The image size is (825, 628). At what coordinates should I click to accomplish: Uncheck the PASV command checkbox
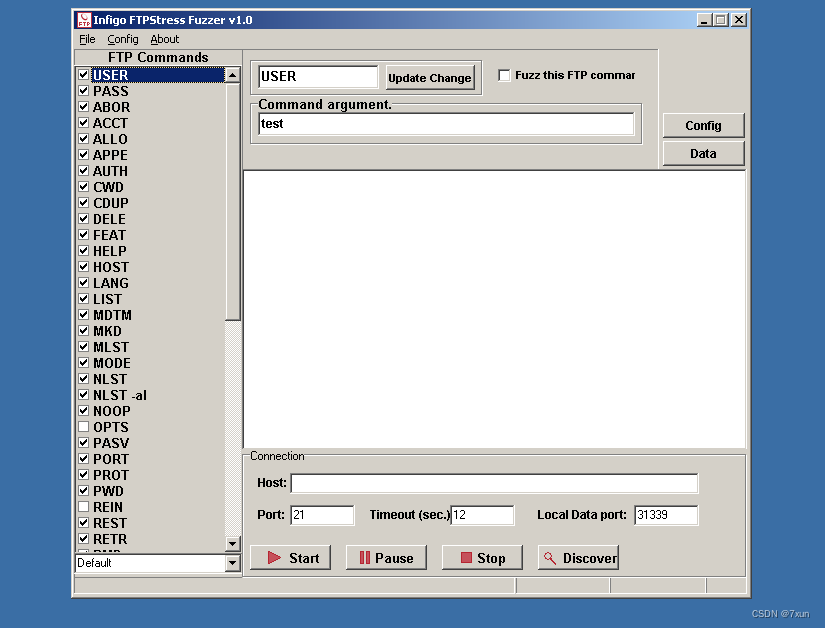pos(83,443)
